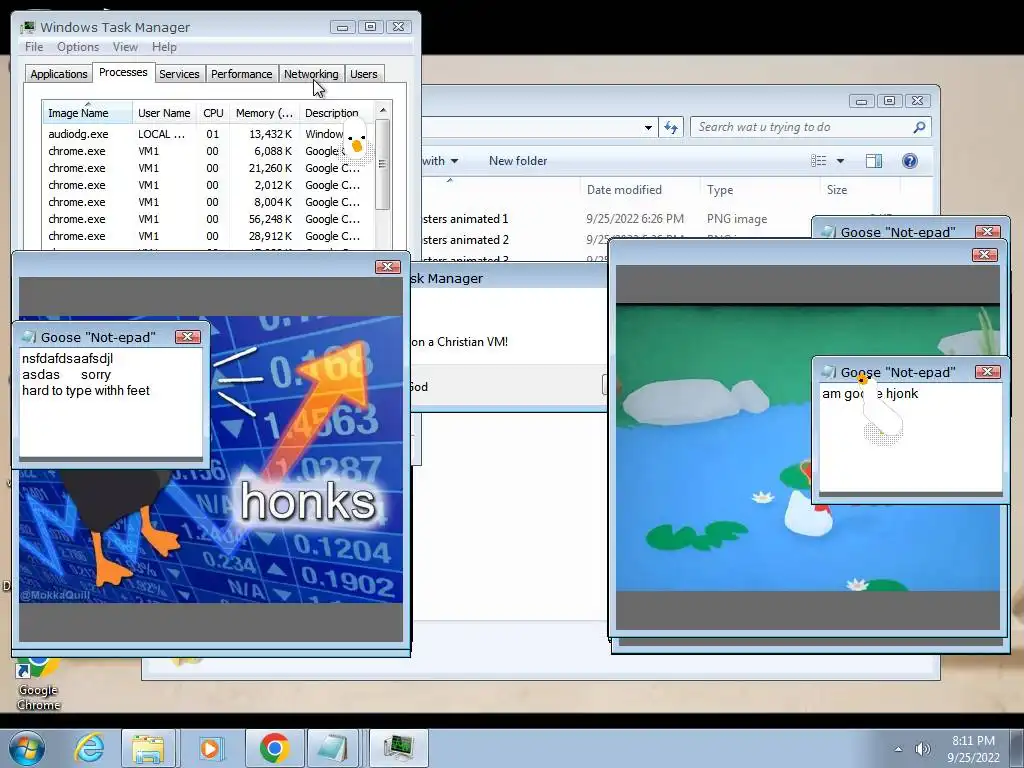Open the Google Chrome desktop shortcut
1024x768 pixels.
38,684
